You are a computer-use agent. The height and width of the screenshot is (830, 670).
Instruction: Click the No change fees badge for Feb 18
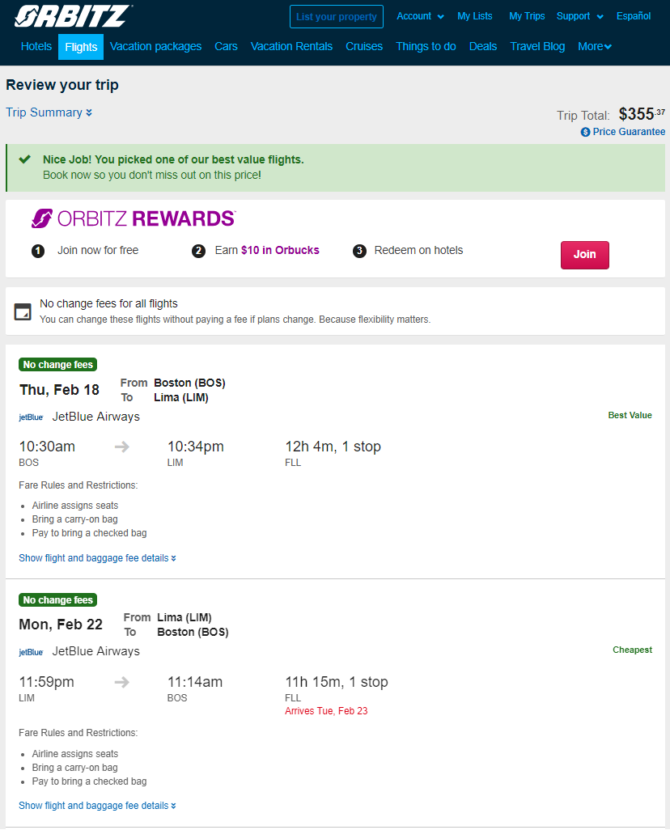(58, 365)
